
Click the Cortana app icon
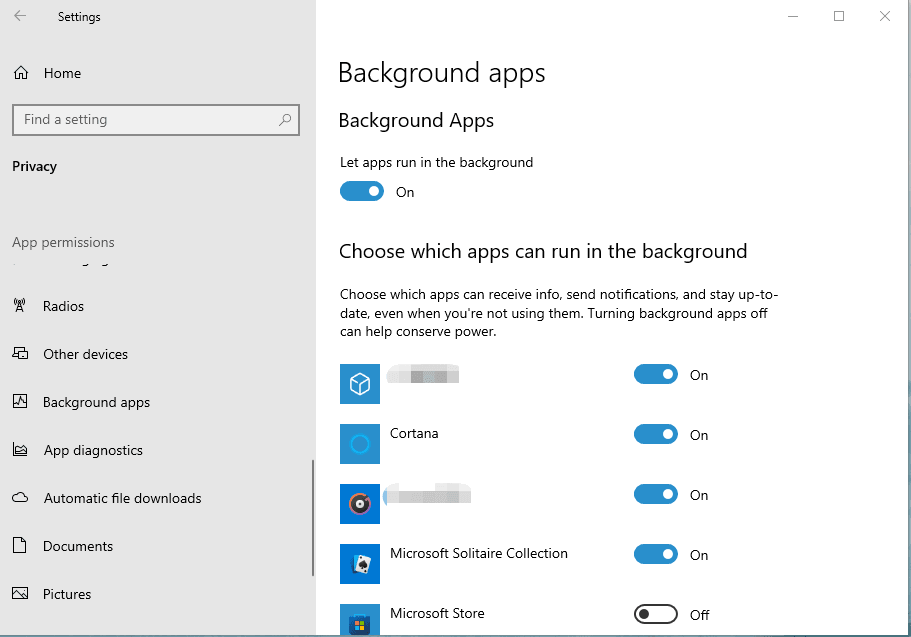pos(360,443)
